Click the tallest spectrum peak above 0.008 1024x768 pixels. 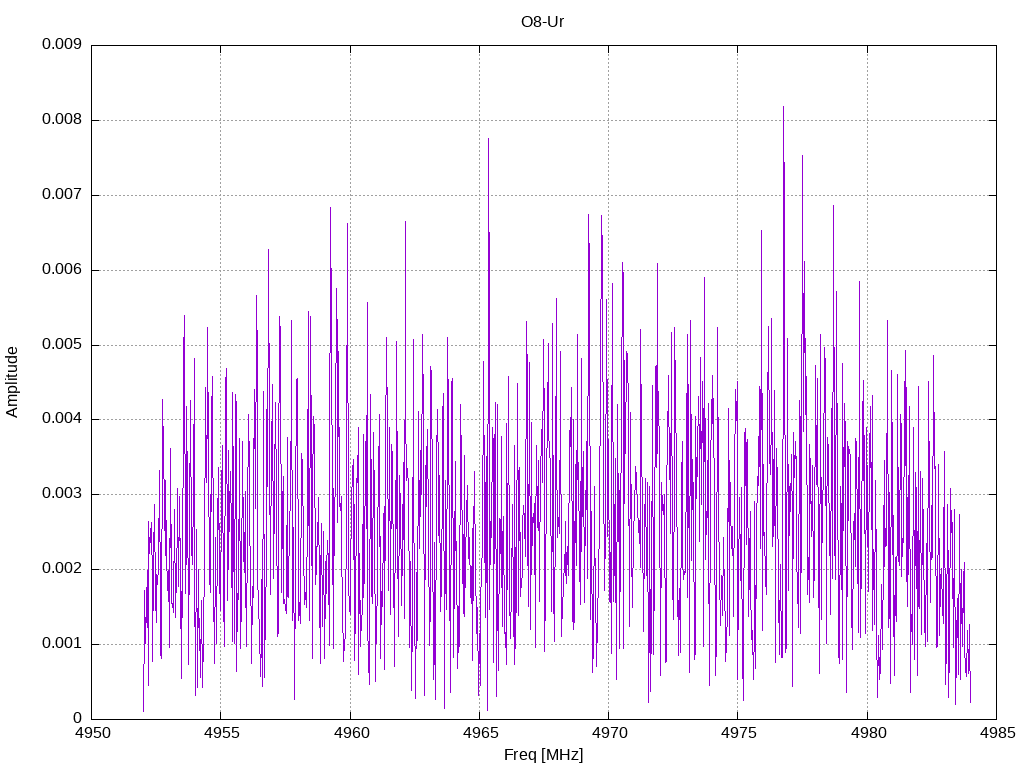coord(783,108)
